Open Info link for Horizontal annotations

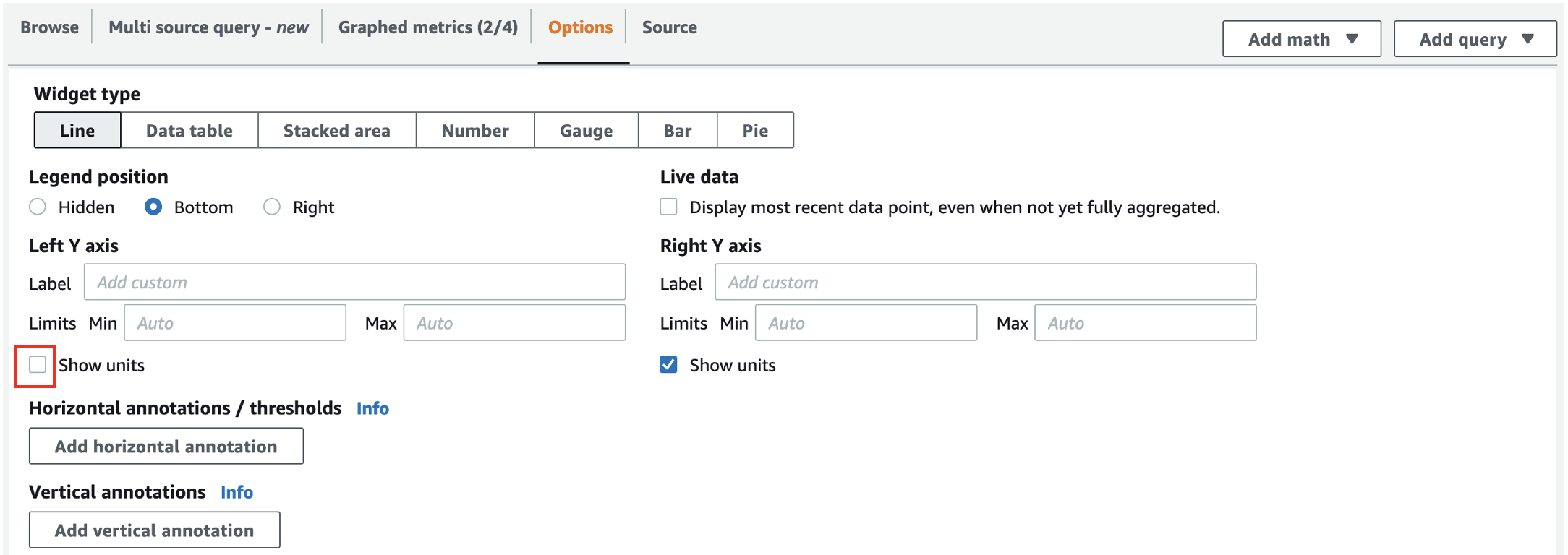click(372, 409)
